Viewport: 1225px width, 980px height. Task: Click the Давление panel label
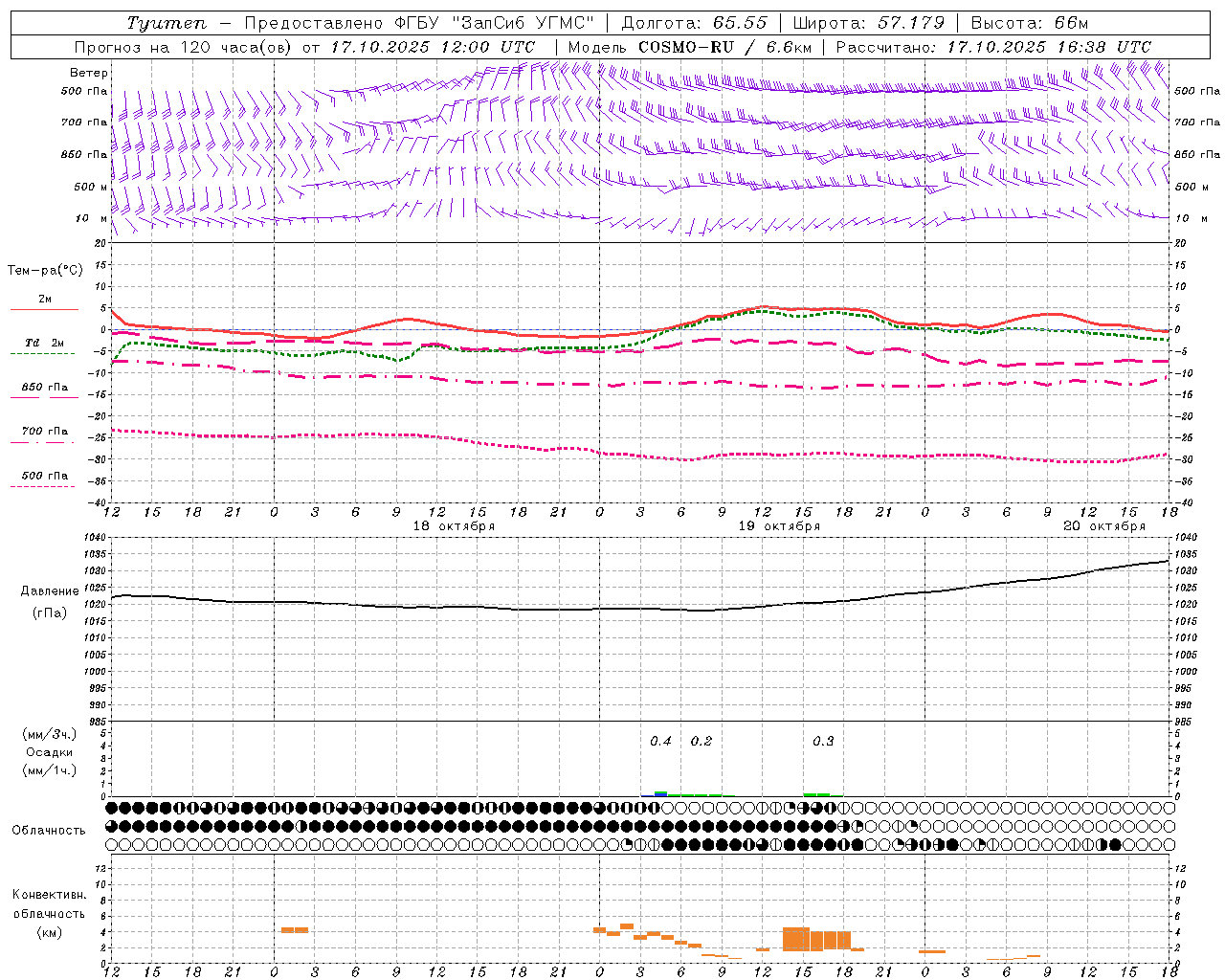point(50,591)
